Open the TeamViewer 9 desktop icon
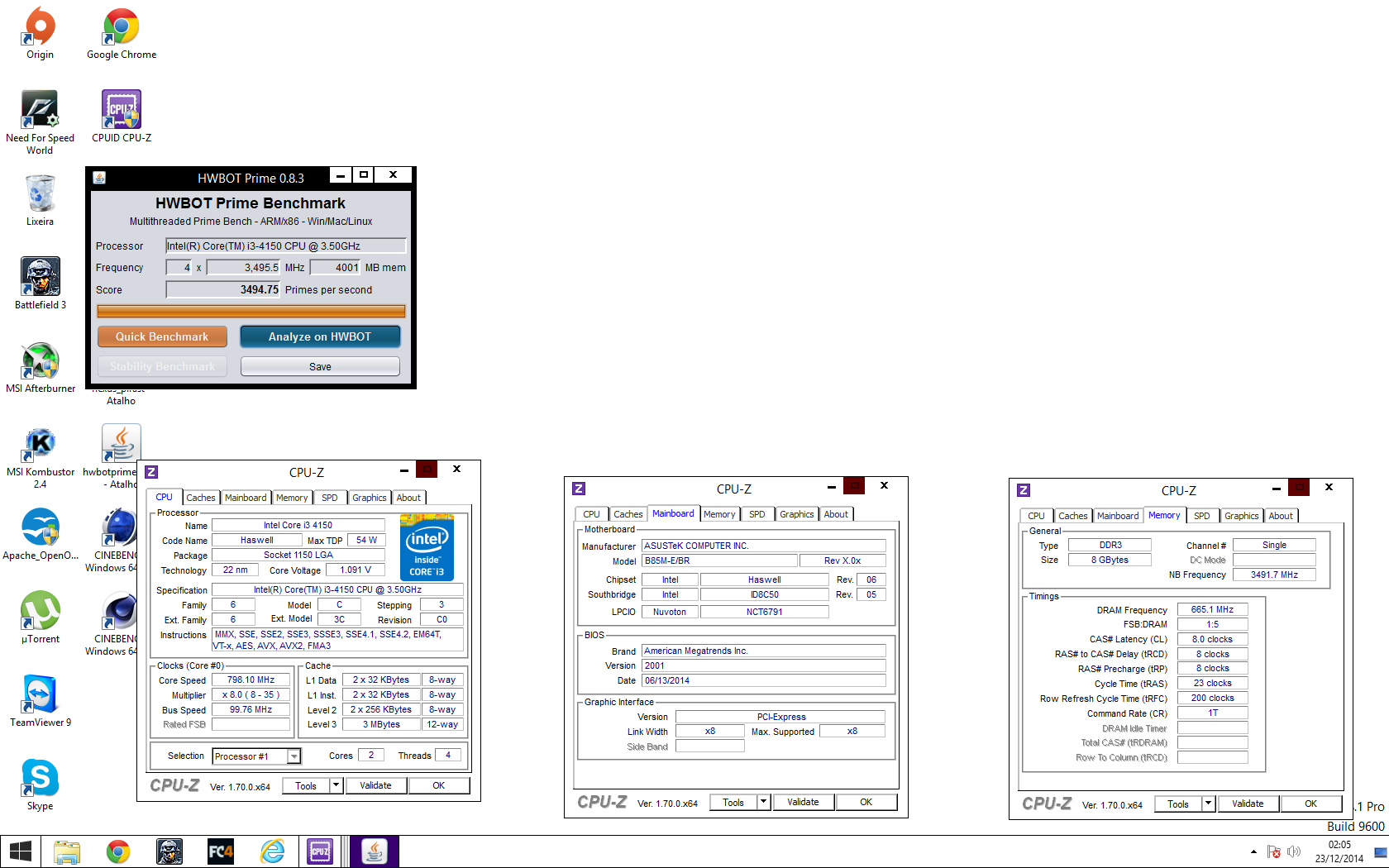 [40, 701]
